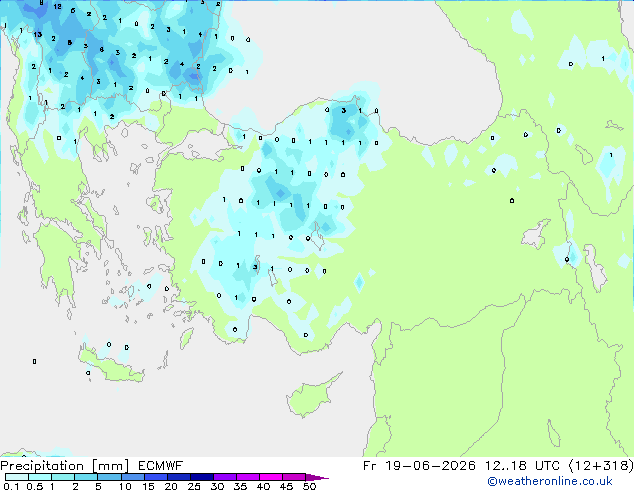Click the 15–20 mm blue legend swatch
The width and height of the screenshot is (634, 490).
(x=156, y=477)
